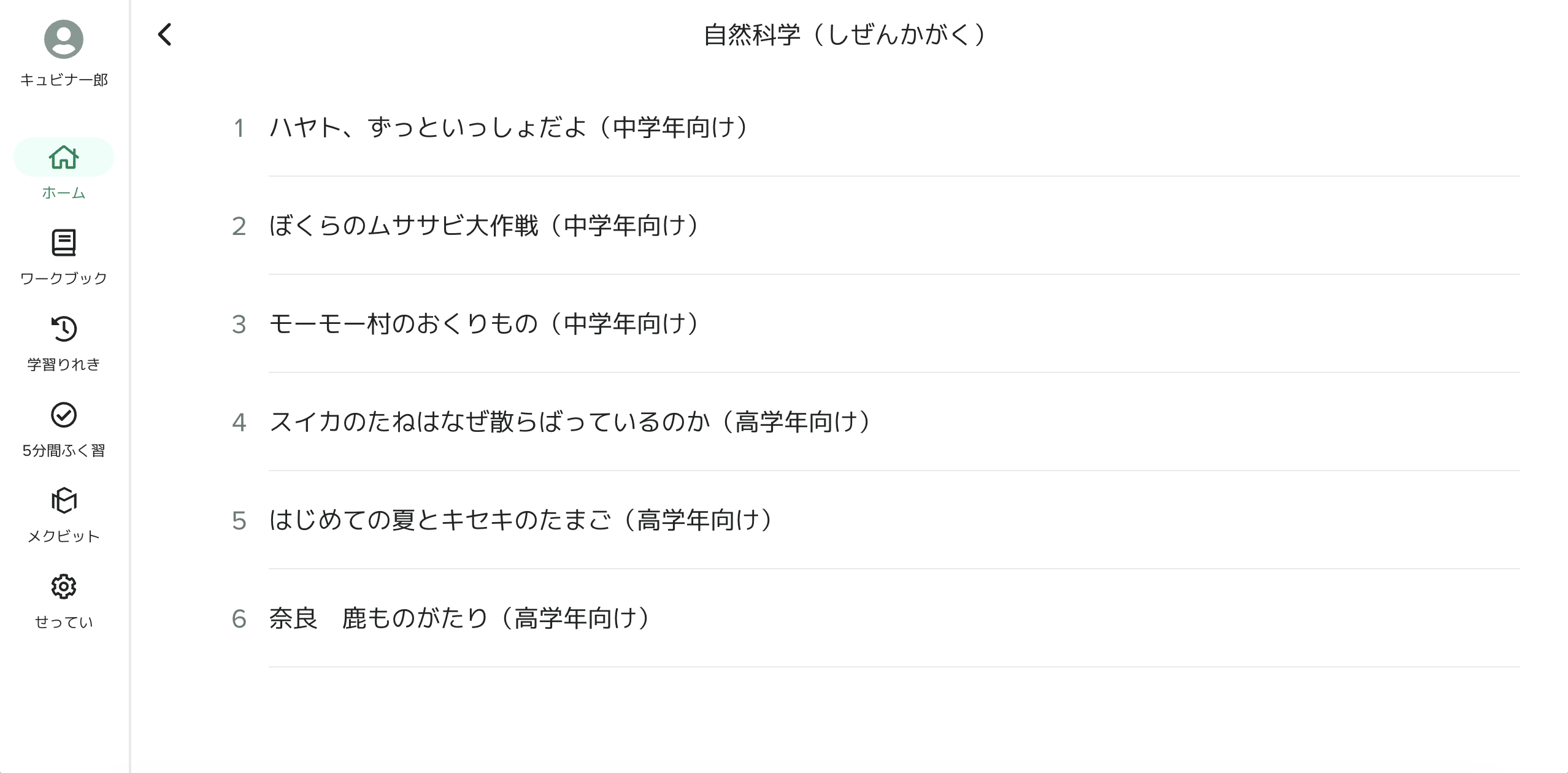The width and height of the screenshot is (1568, 773).
Task: Click the number 4 list marker
Action: pos(239,423)
